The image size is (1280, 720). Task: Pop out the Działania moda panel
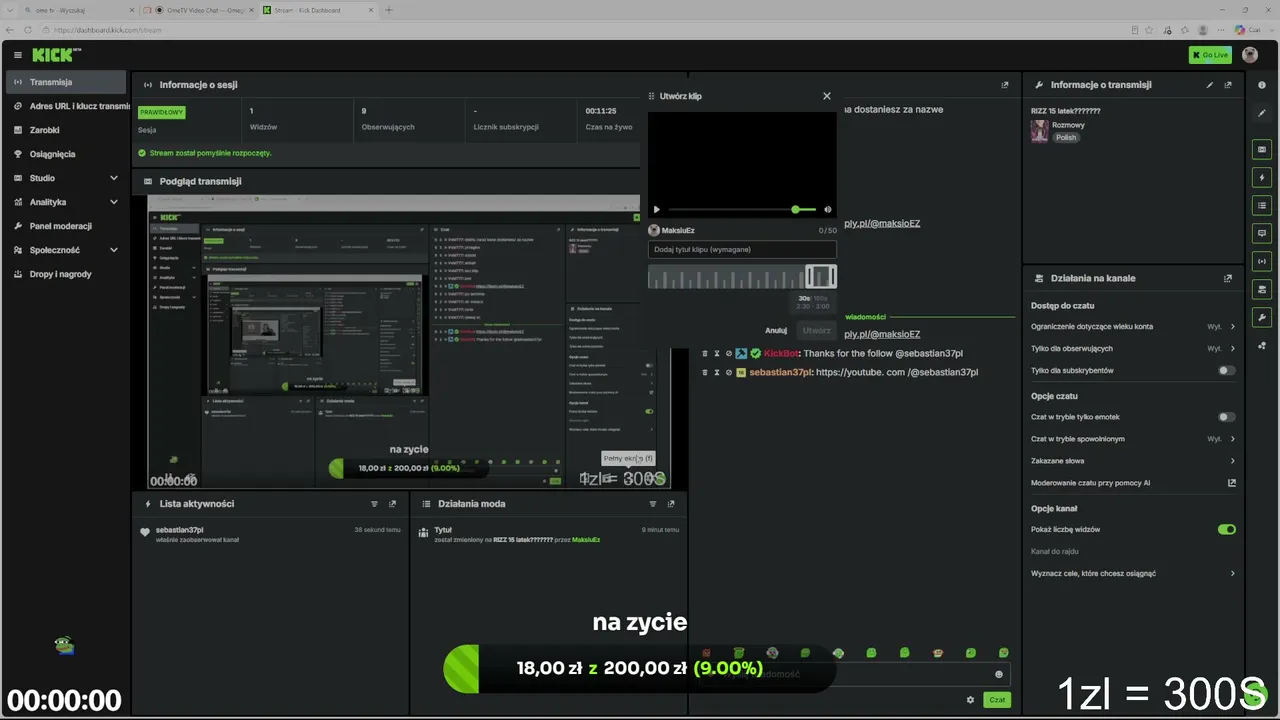(x=672, y=504)
